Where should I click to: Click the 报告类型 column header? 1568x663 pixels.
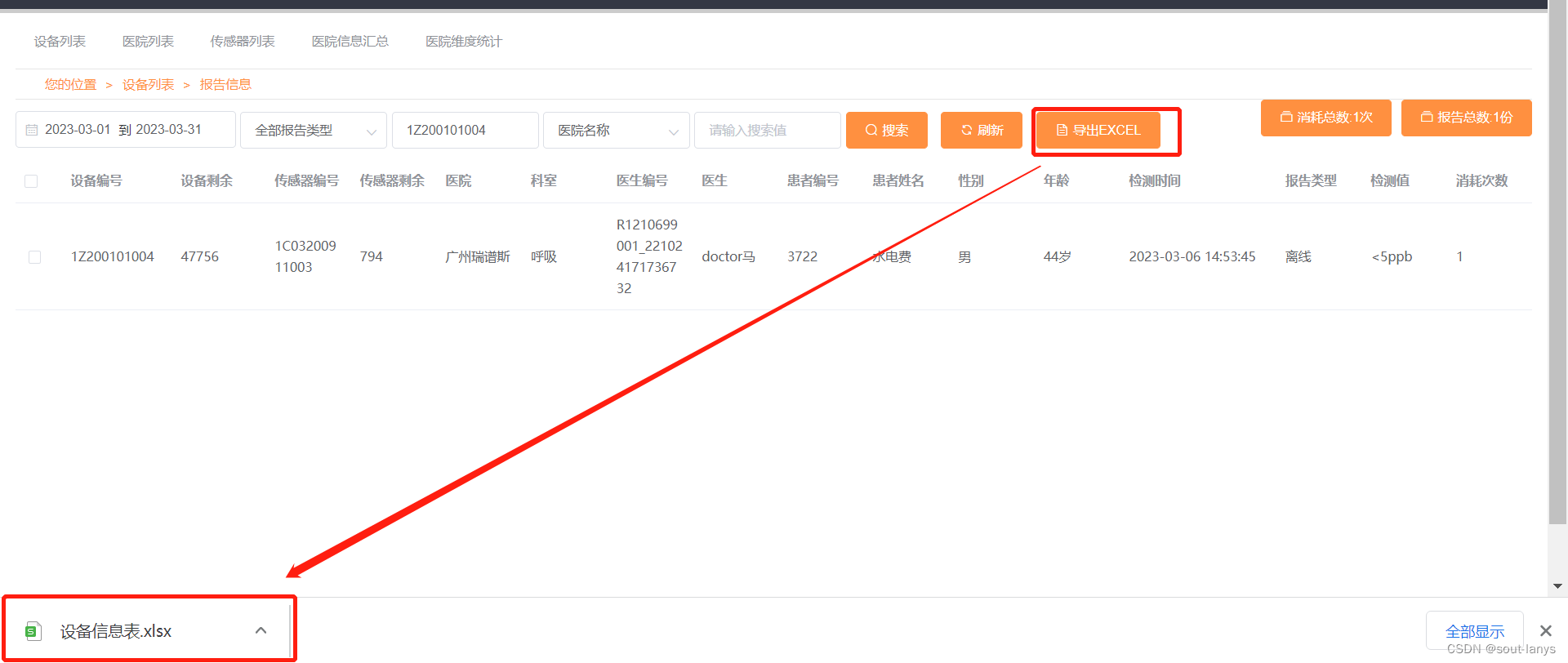(x=1311, y=181)
